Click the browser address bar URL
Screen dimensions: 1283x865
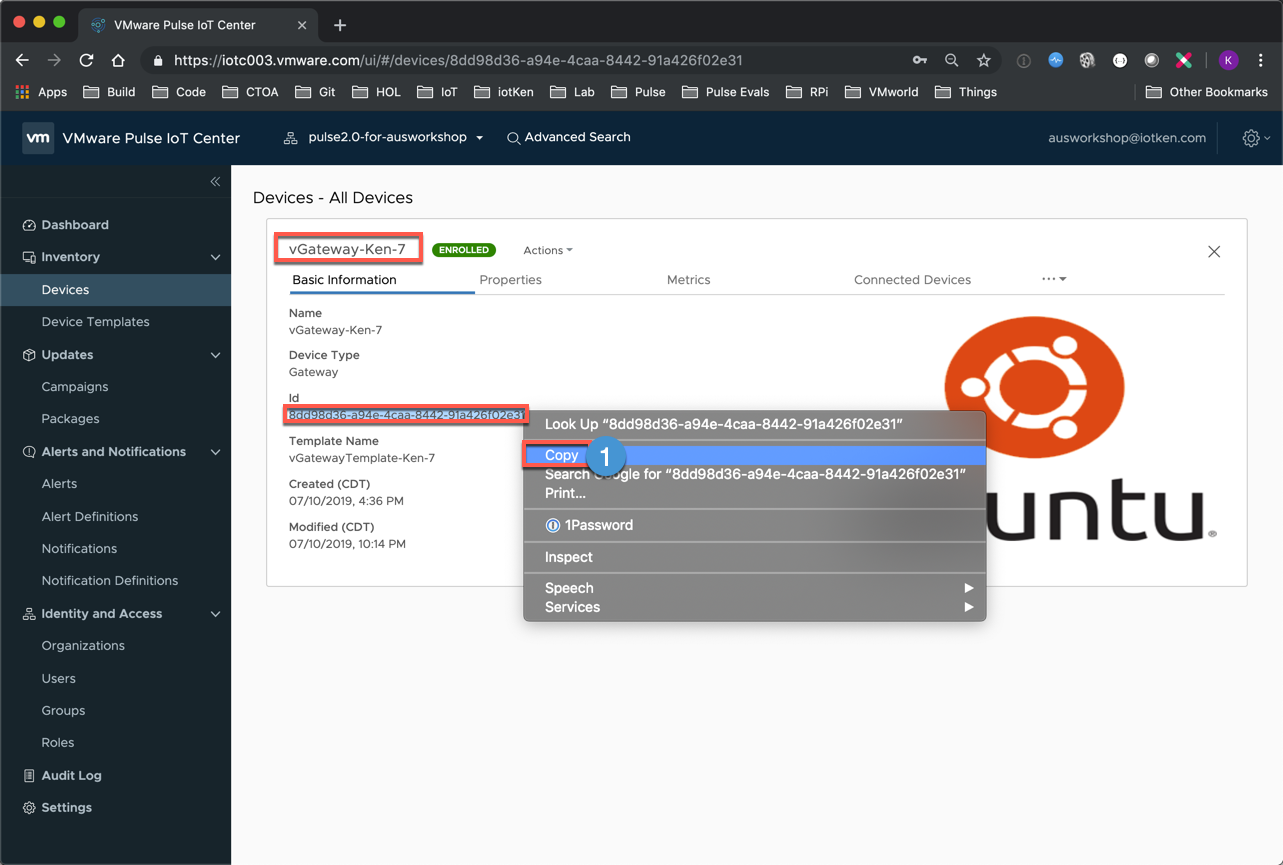(458, 60)
